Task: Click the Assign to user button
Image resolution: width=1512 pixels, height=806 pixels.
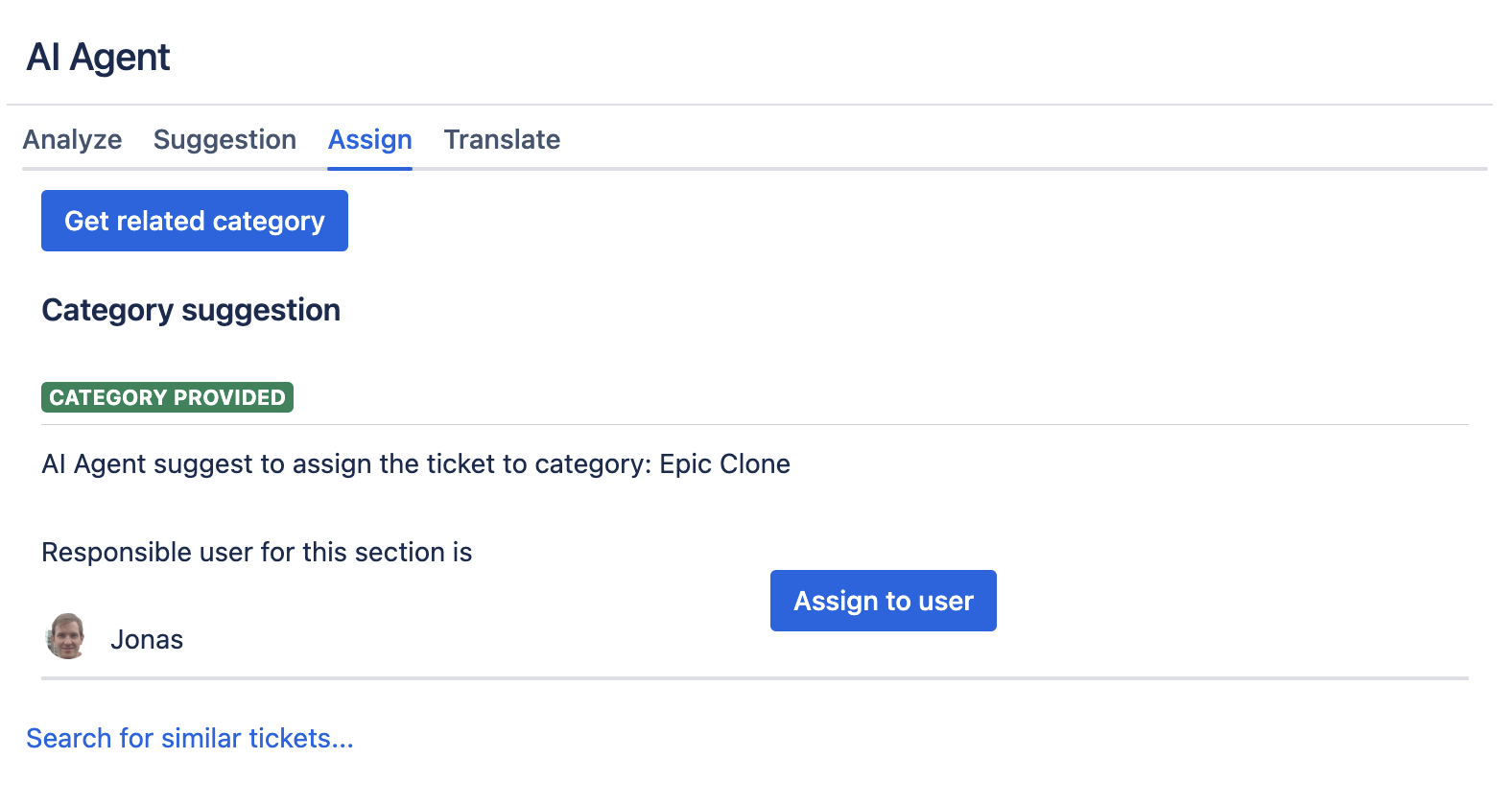Action: pyautogui.click(x=883, y=601)
